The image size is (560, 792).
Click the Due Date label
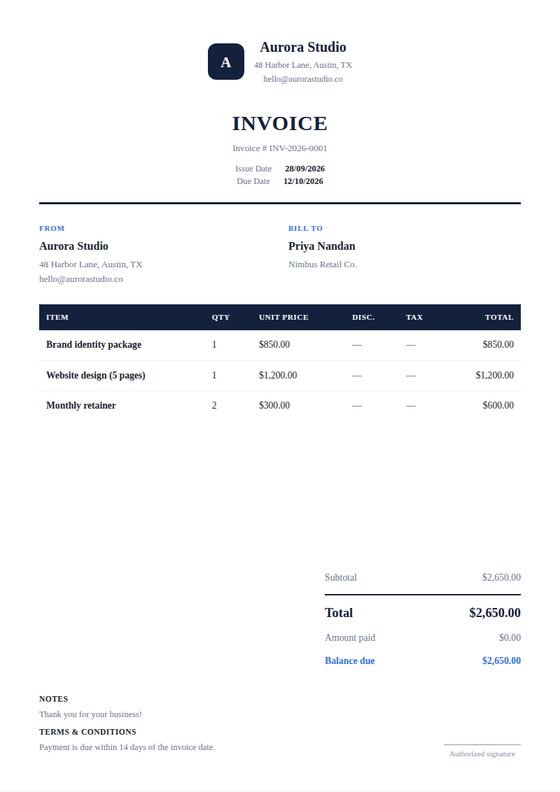pyautogui.click(x=253, y=181)
